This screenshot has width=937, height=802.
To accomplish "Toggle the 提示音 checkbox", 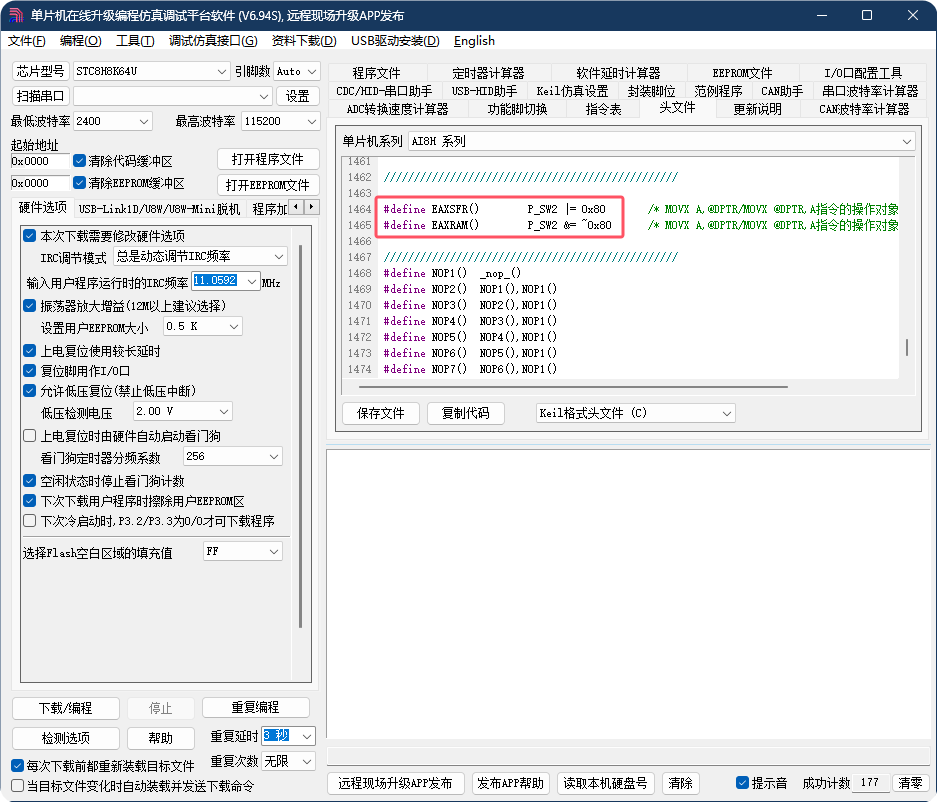I will pos(742,782).
